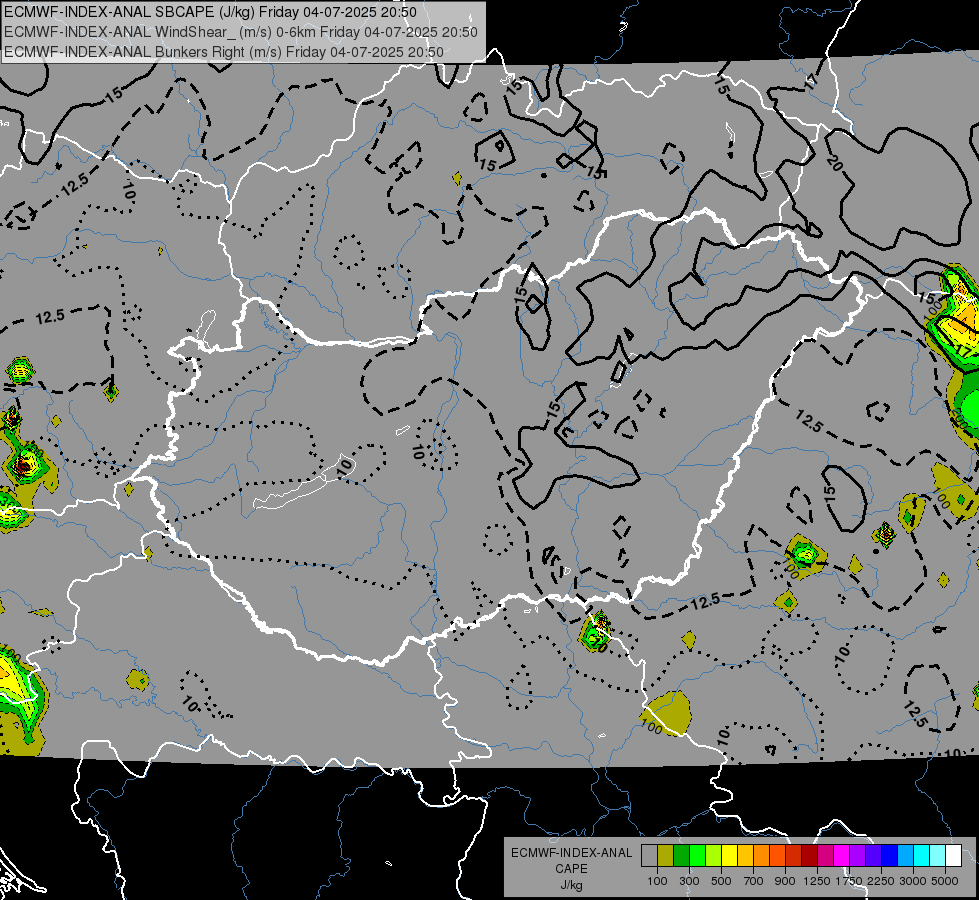979x900 pixels.
Task: Pick the pale cyan legend swatch
Action: [938, 855]
